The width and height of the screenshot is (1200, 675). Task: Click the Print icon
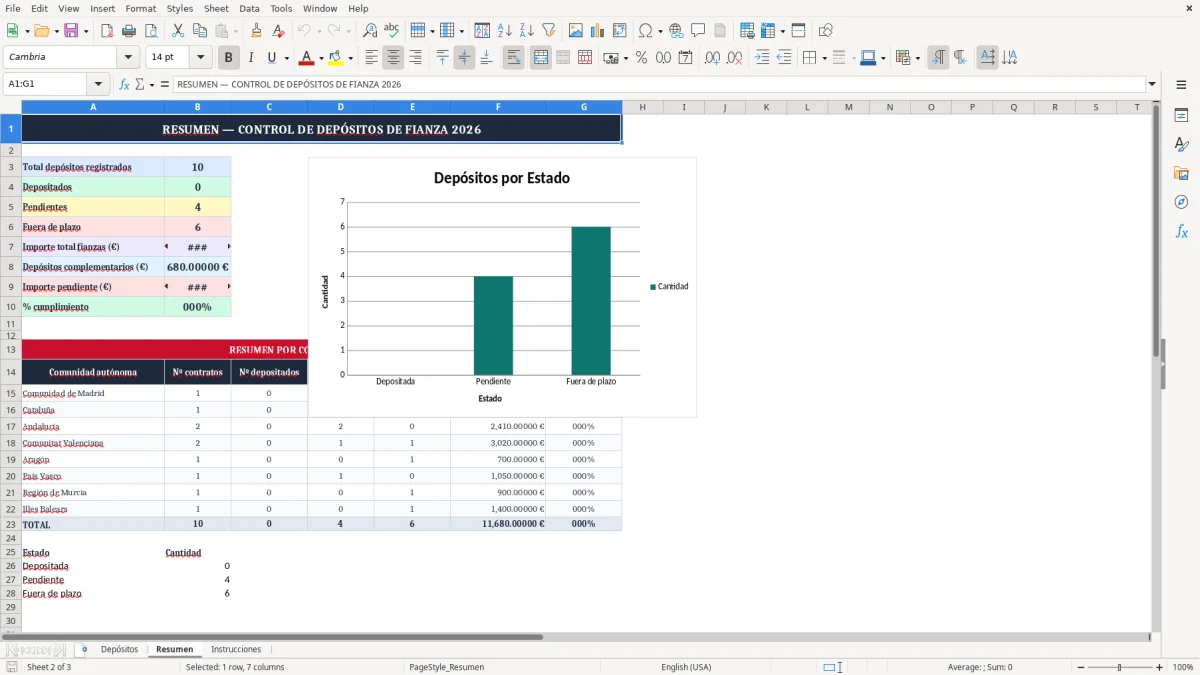(129, 31)
